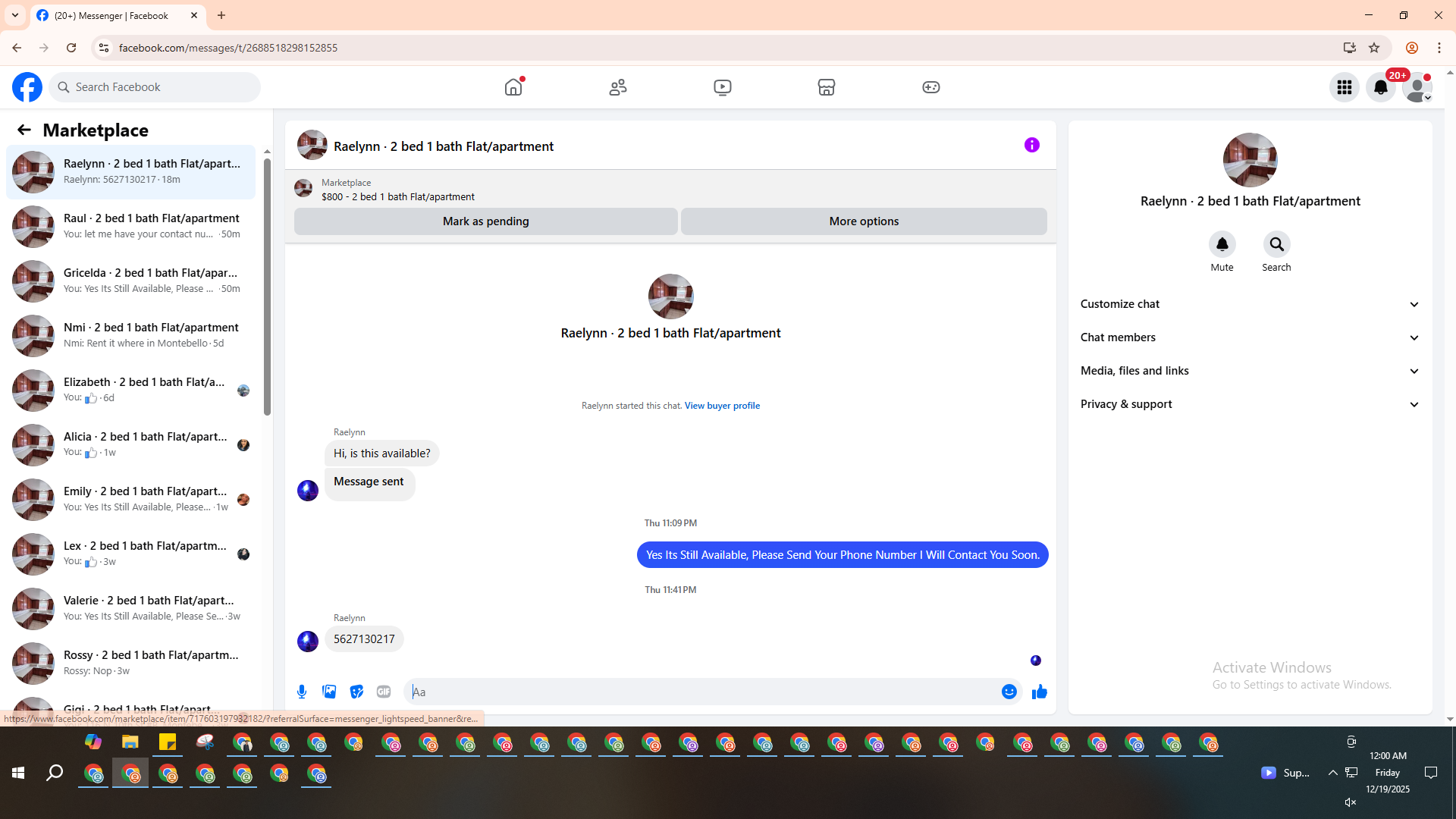This screenshot has height=819, width=1456.
Task: Open the GIF picker
Action: 384,692
